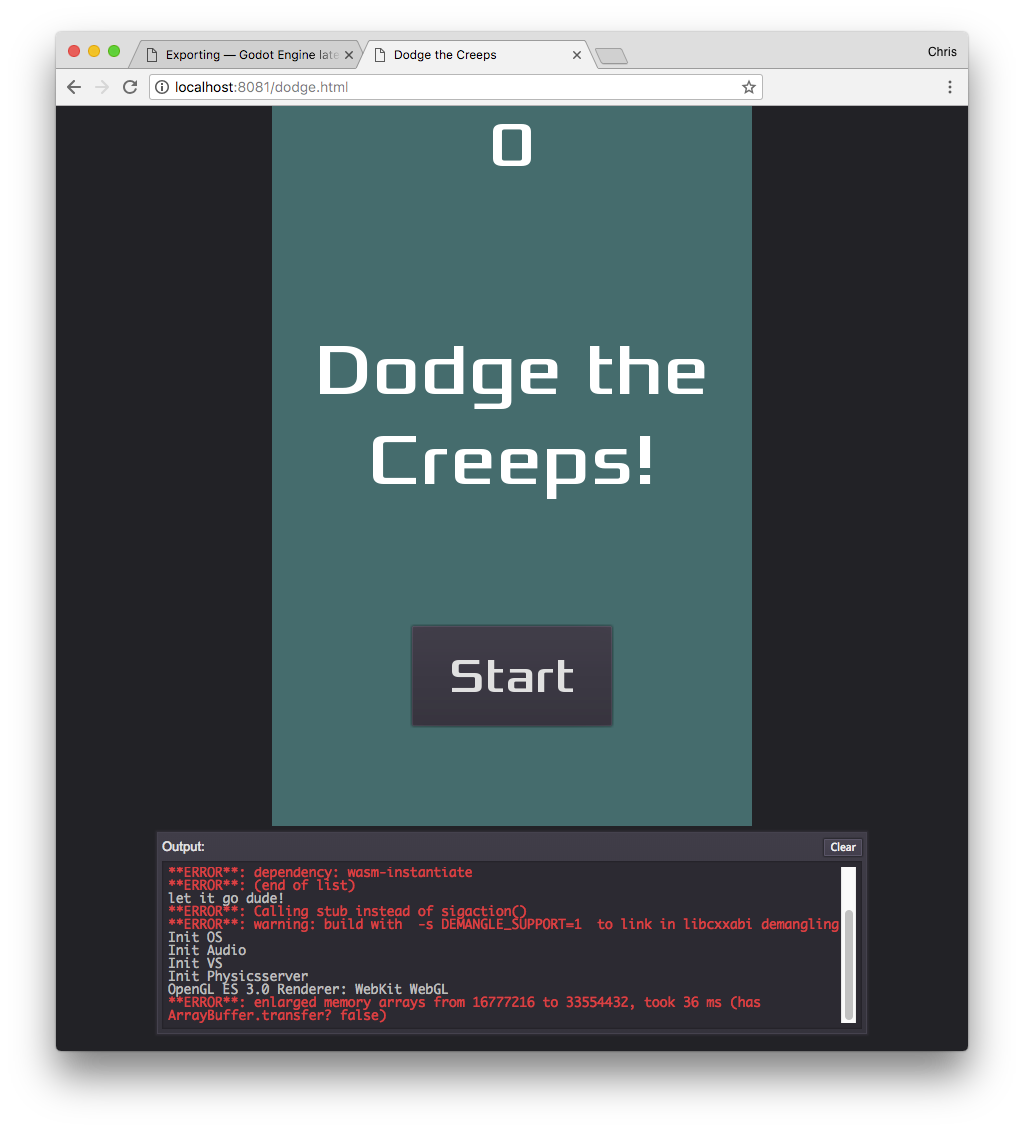Clear the output console
The image size is (1024, 1131).
pos(842,847)
